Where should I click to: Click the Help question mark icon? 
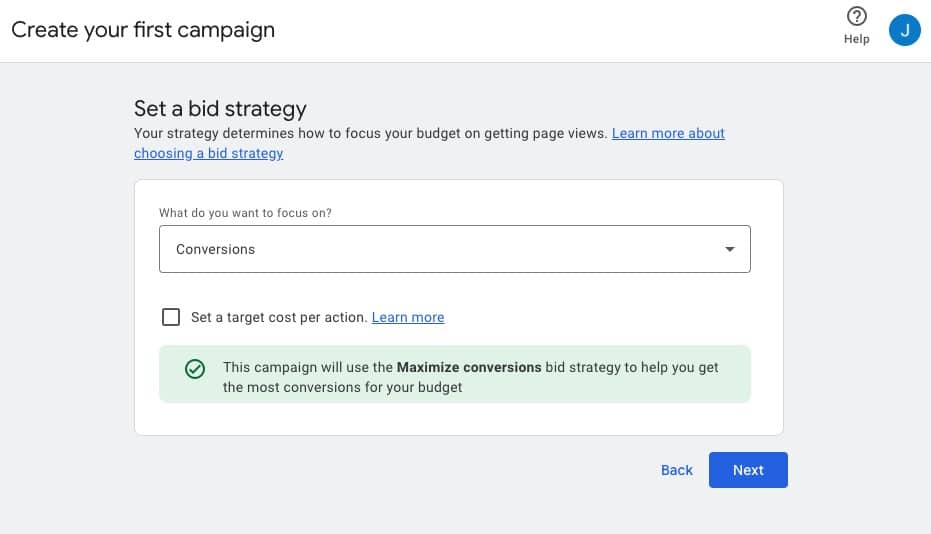856,17
